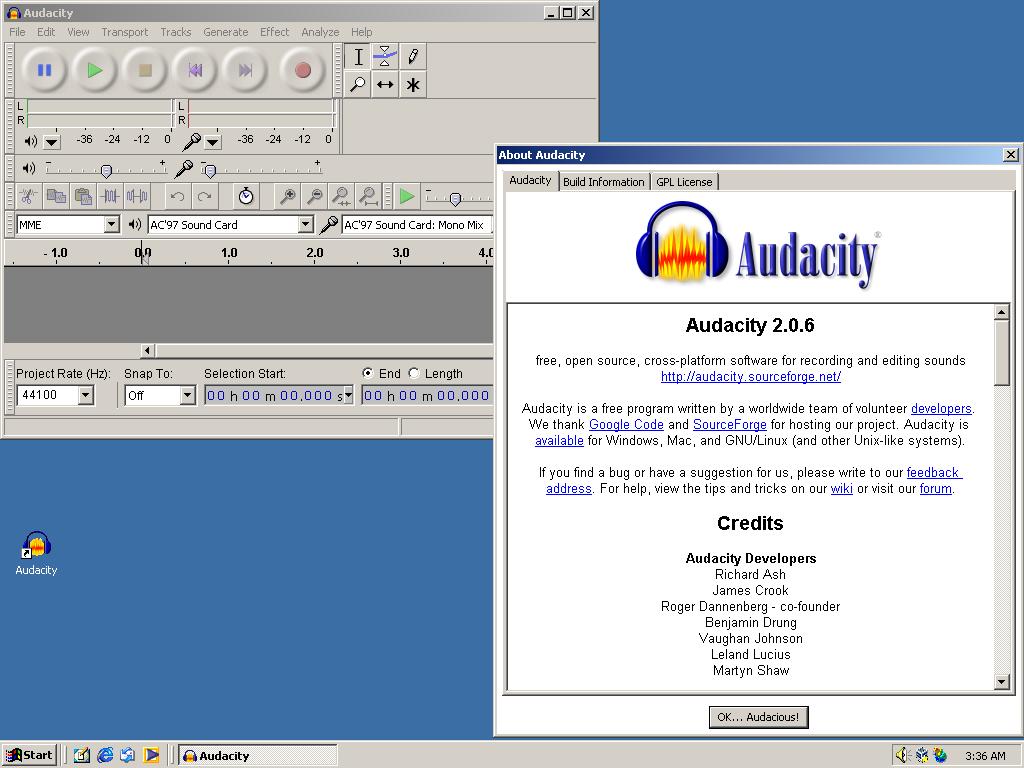Click the output volume slider handle
This screenshot has width=1024, height=768.
106,170
